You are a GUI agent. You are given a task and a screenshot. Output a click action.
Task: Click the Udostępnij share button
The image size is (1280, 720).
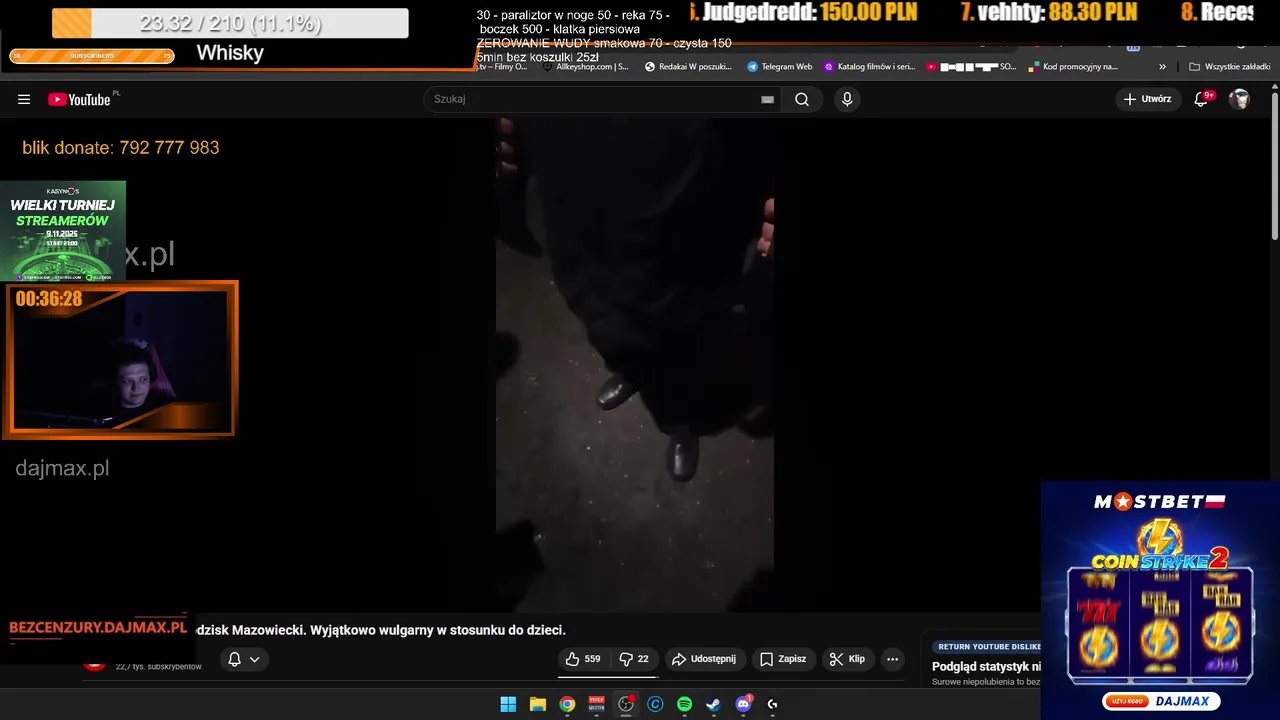tap(704, 659)
